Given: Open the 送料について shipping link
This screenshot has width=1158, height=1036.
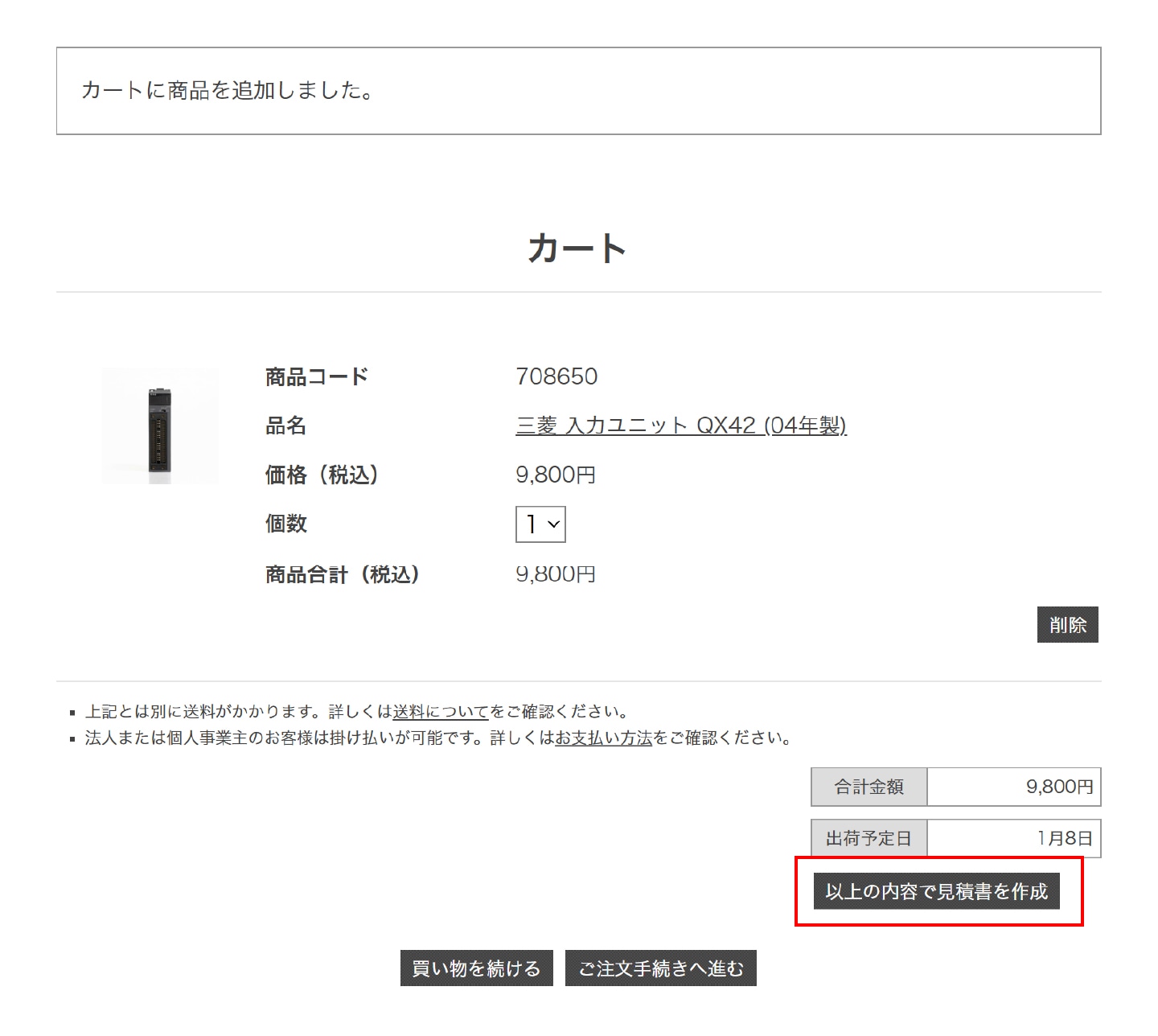Looking at the screenshot, I should pos(440,712).
